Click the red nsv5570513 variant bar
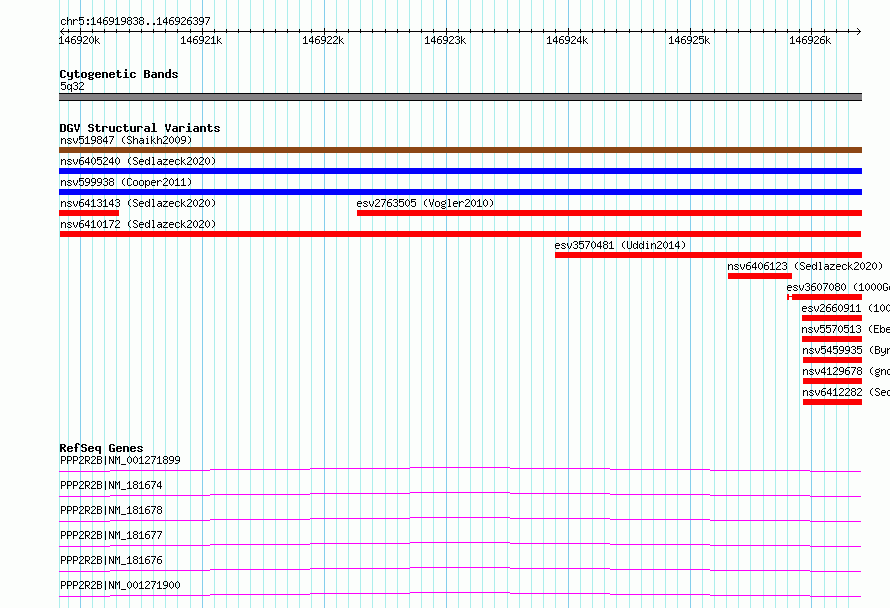The image size is (890, 608). 832,339
